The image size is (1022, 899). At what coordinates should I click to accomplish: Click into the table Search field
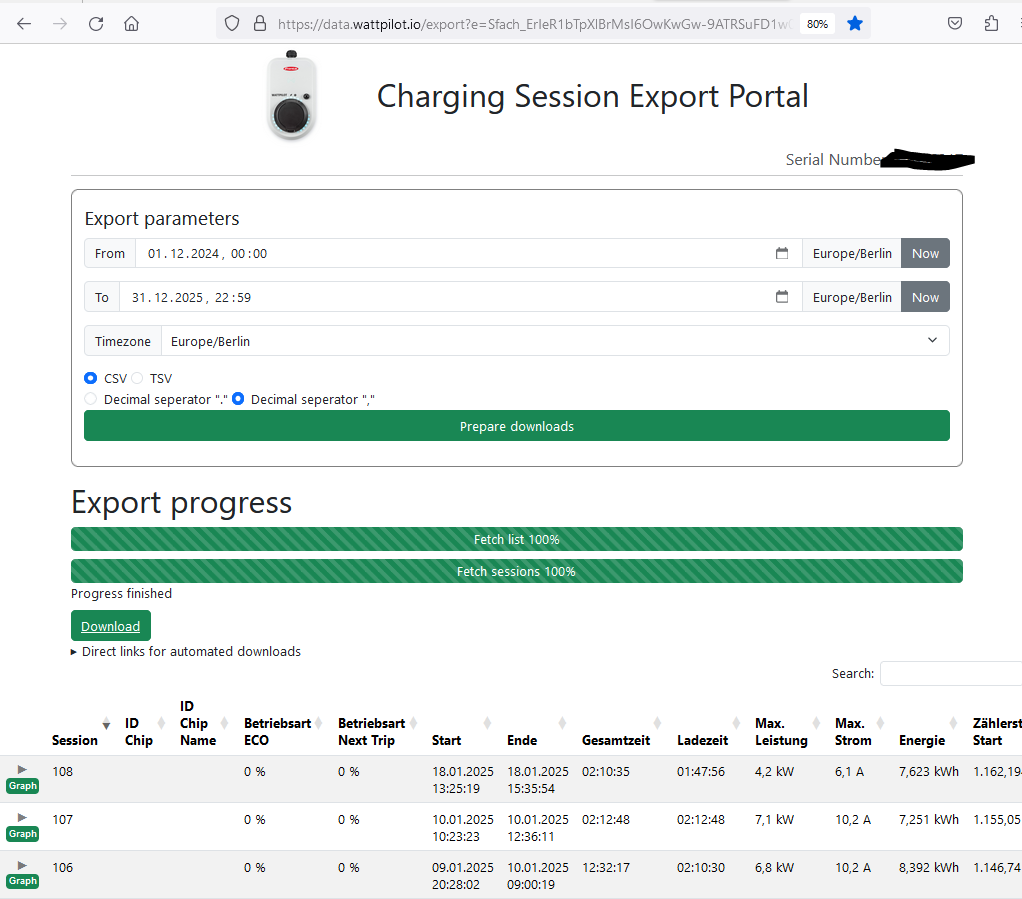click(x=950, y=674)
